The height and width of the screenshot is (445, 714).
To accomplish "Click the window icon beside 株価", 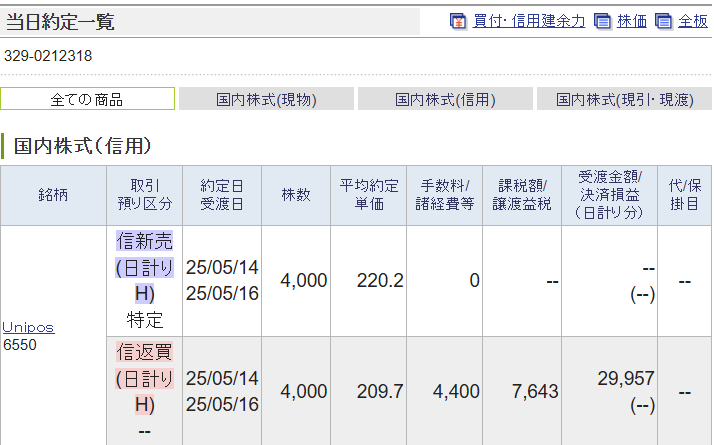I will coord(602,21).
